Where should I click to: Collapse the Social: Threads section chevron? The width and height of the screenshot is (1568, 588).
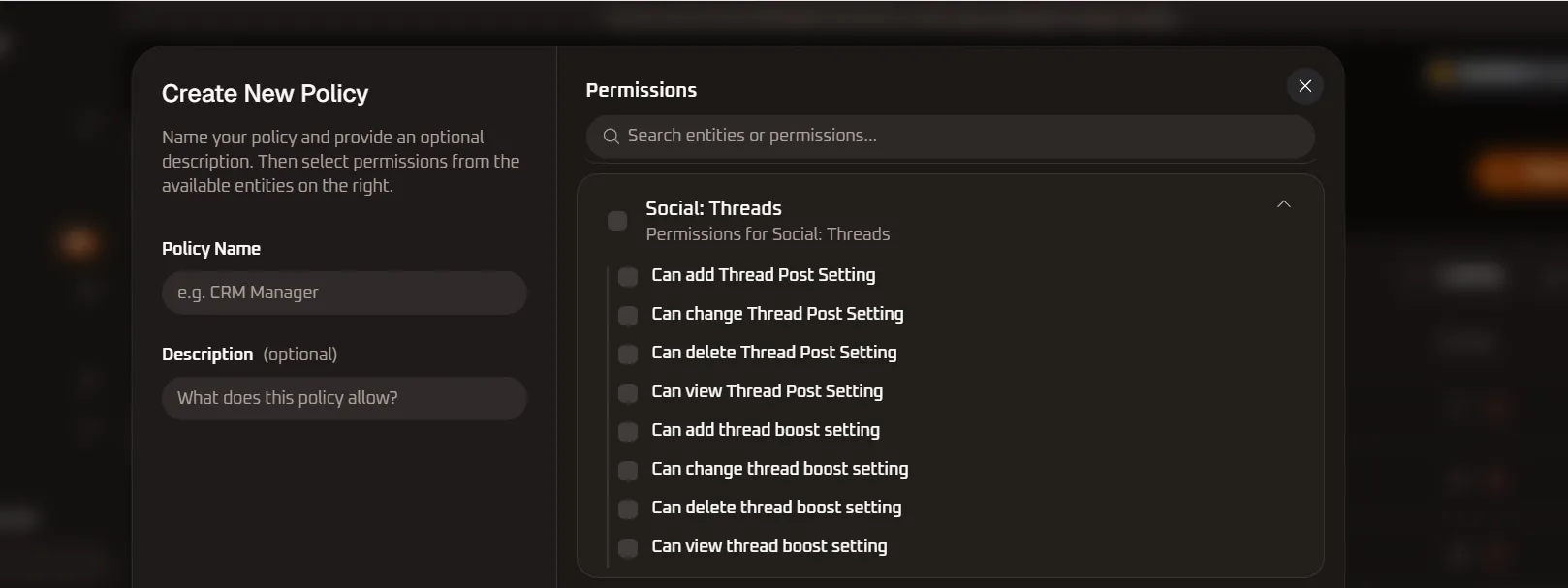point(1283,204)
